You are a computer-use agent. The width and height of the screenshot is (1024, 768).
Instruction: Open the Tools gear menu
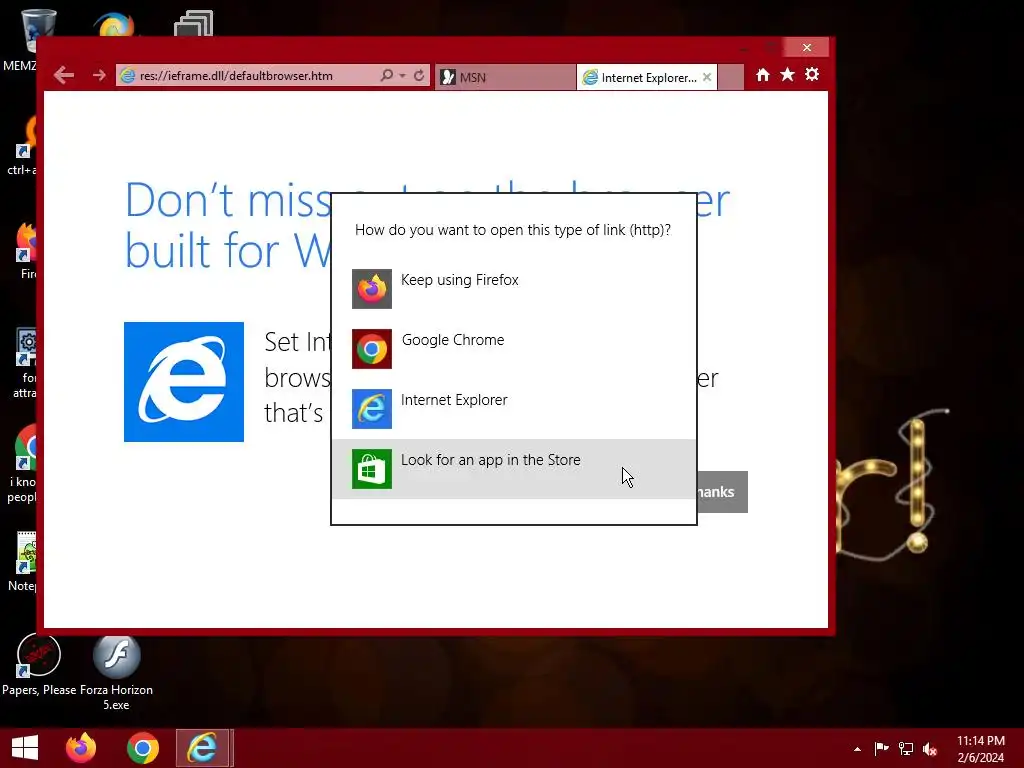[x=812, y=74]
